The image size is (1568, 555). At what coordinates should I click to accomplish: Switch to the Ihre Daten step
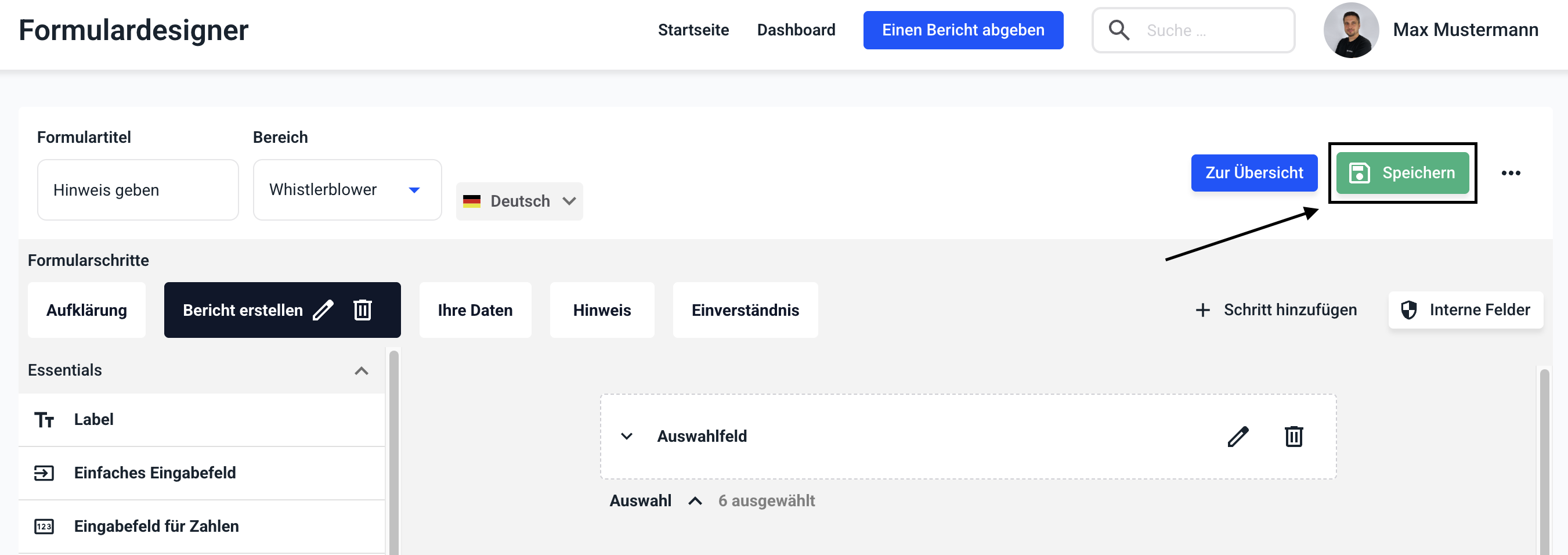pyautogui.click(x=475, y=310)
